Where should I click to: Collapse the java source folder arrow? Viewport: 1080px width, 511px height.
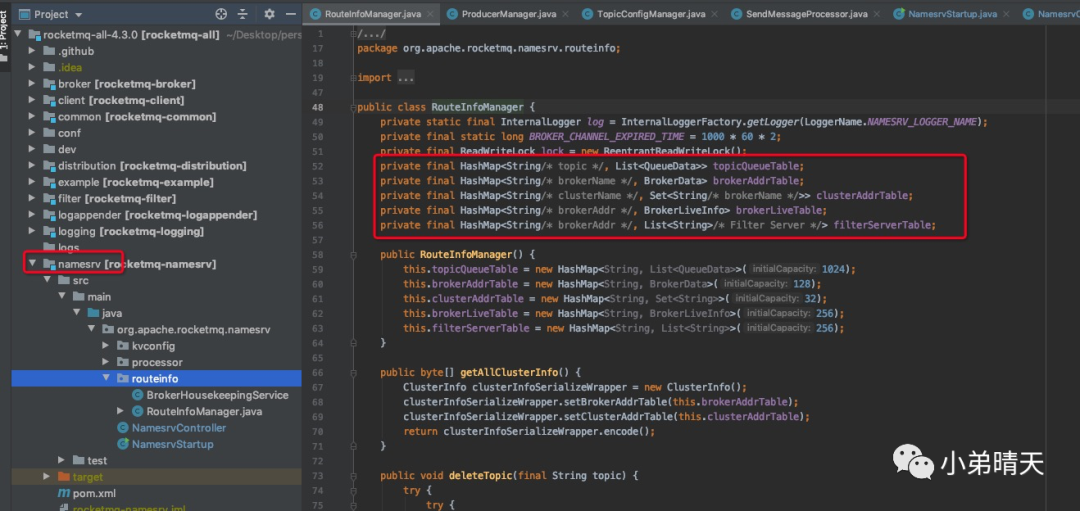pos(76,313)
